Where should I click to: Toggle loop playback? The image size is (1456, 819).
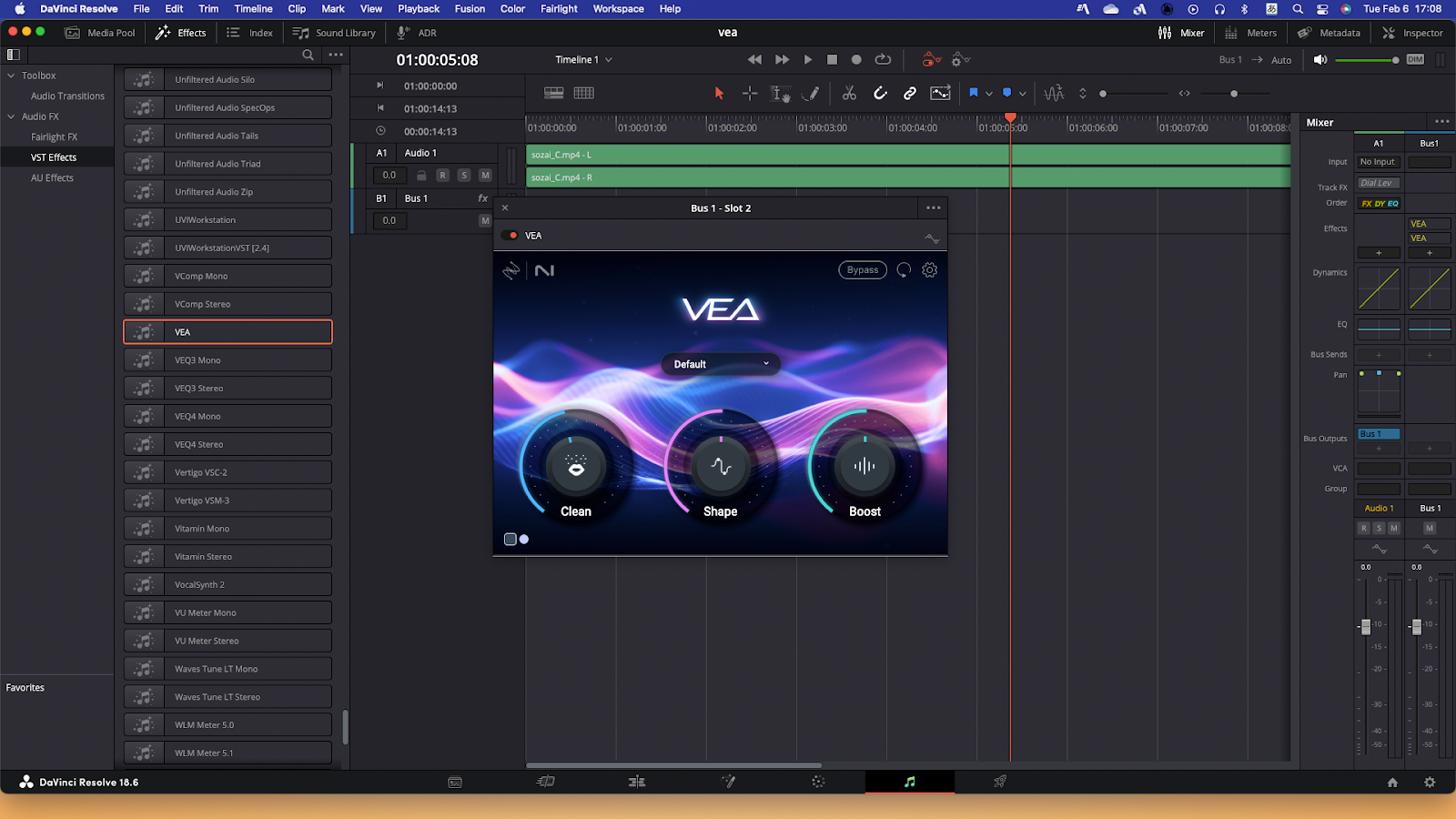coord(883,59)
